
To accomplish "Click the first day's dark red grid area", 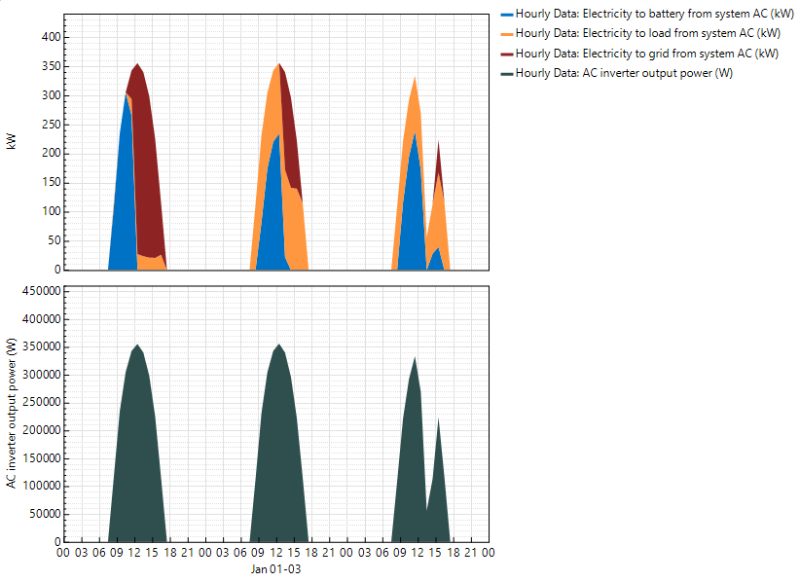I will pos(148,170).
